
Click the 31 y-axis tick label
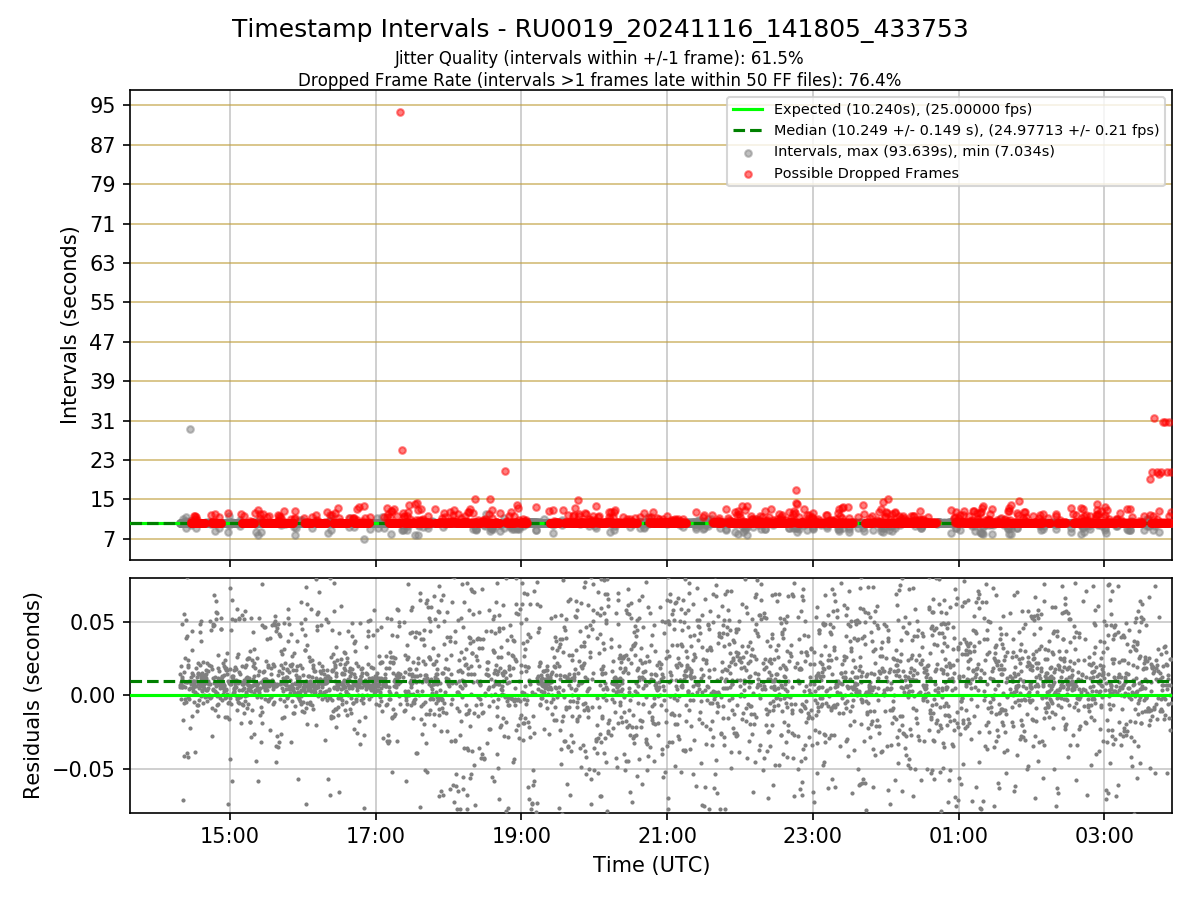click(104, 421)
